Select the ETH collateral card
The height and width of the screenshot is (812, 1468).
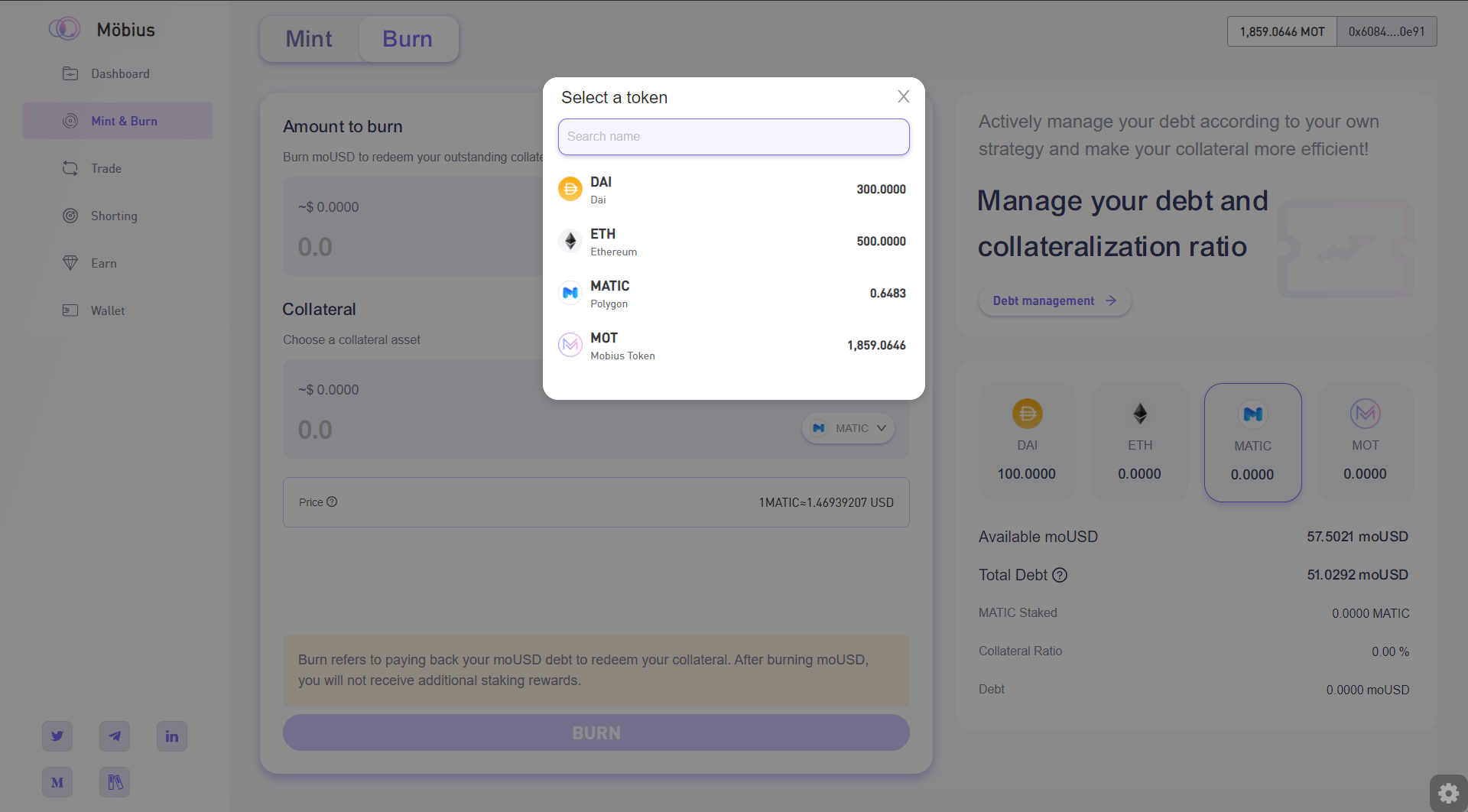(1140, 443)
